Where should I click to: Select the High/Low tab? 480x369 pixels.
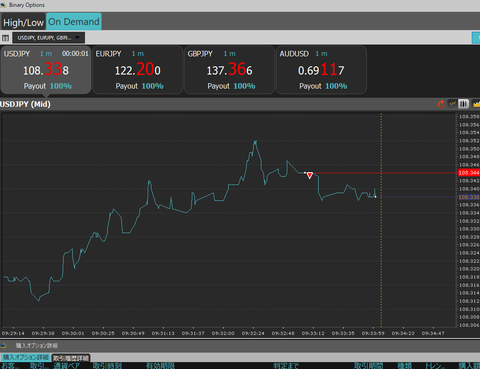click(x=23, y=22)
